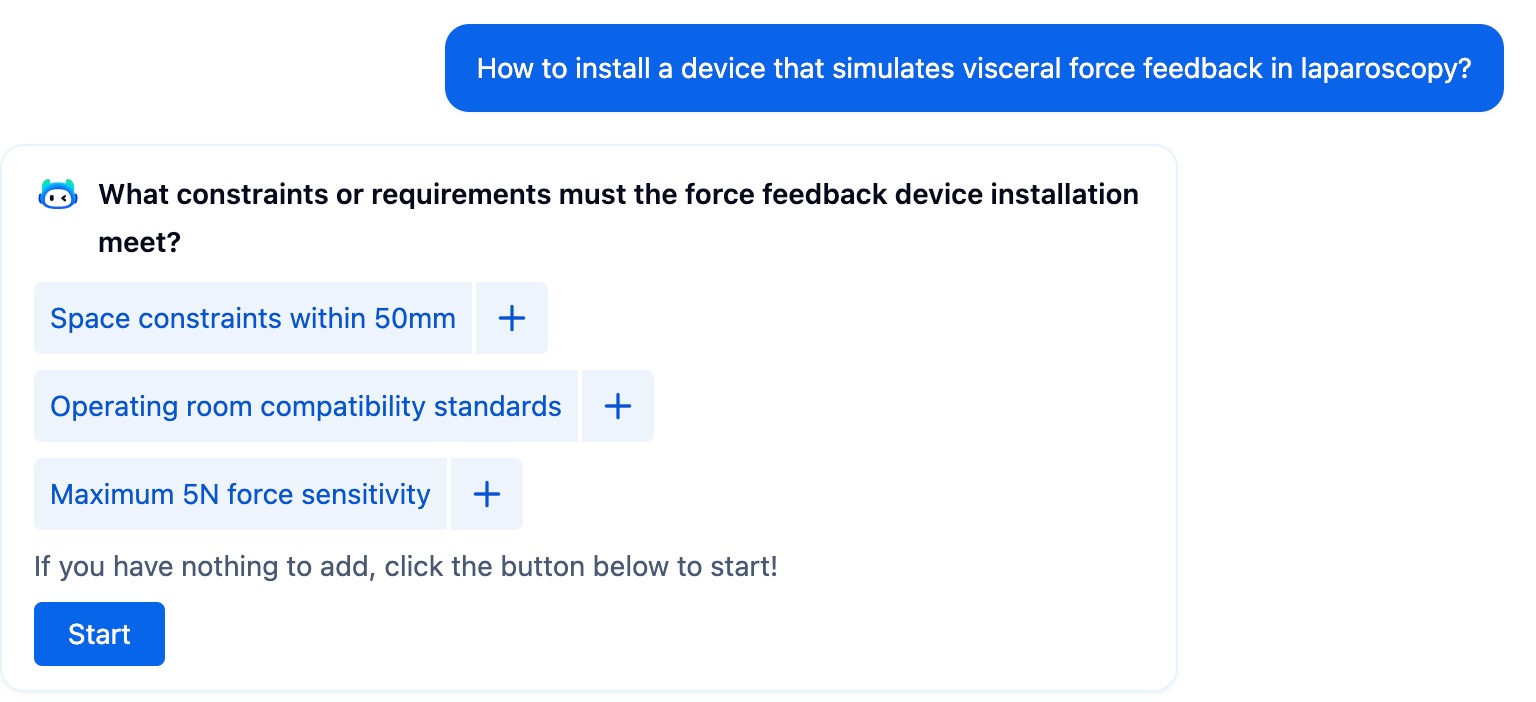Click the 'If you have nothing to add' hint

click(406, 567)
